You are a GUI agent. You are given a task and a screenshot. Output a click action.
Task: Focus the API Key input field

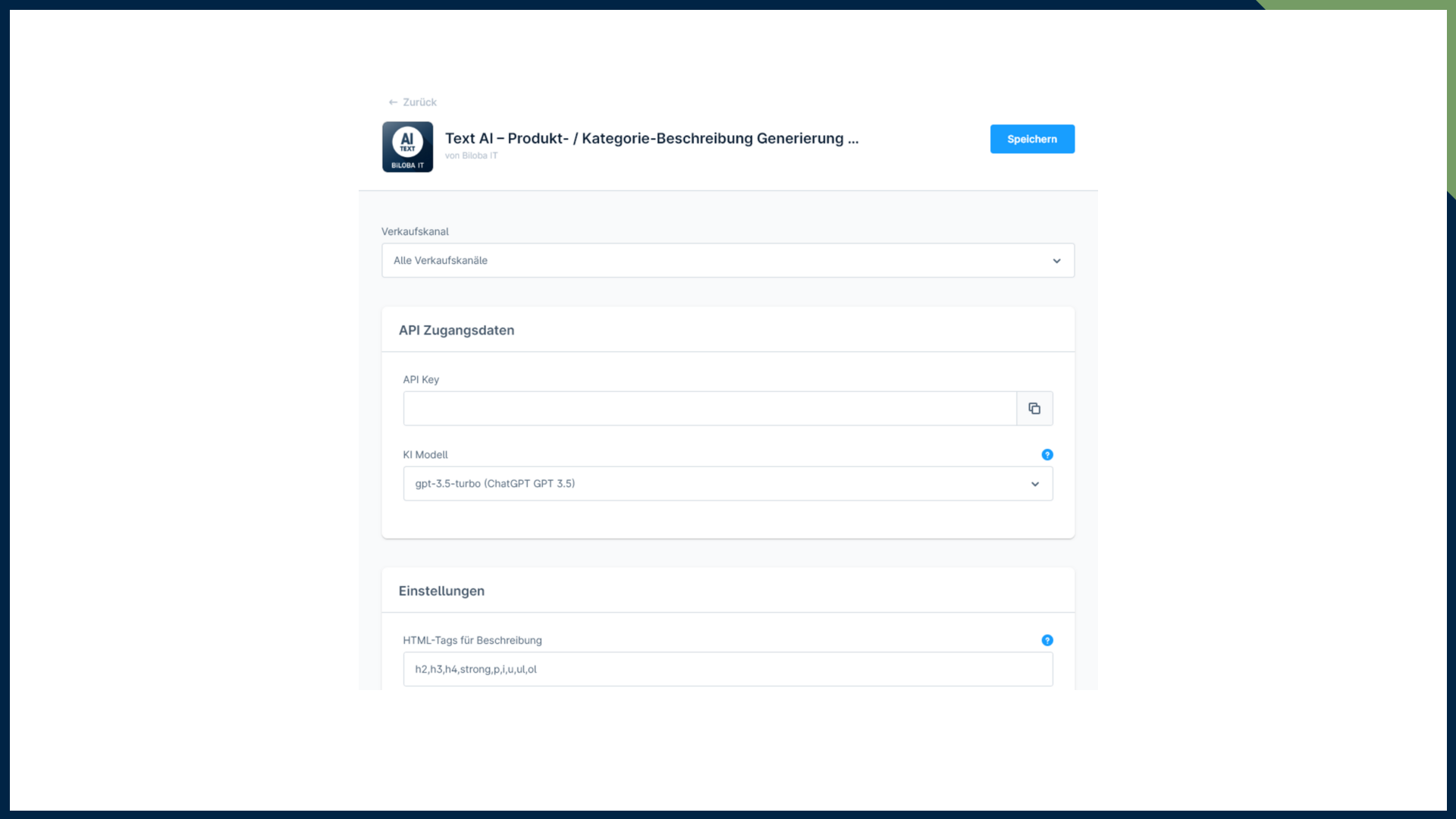pos(709,409)
